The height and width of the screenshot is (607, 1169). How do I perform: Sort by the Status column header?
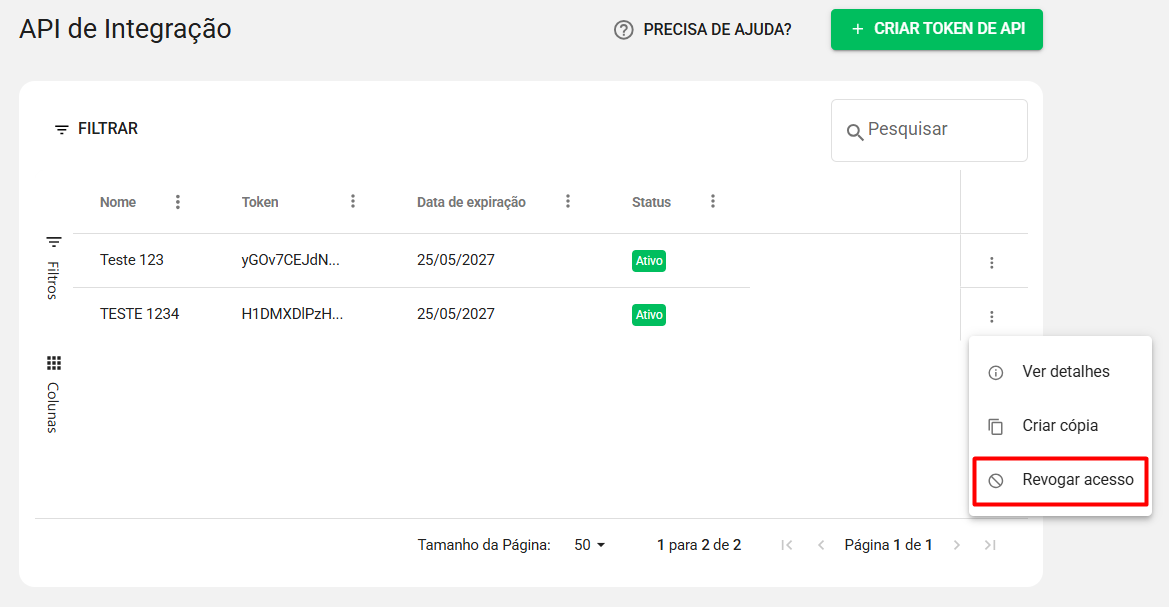click(651, 202)
